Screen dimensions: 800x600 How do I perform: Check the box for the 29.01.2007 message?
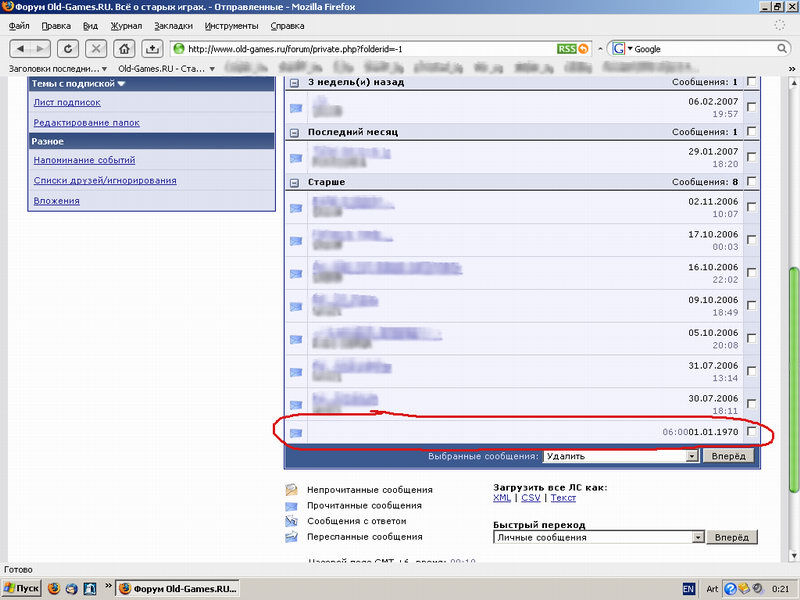[751, 156]
